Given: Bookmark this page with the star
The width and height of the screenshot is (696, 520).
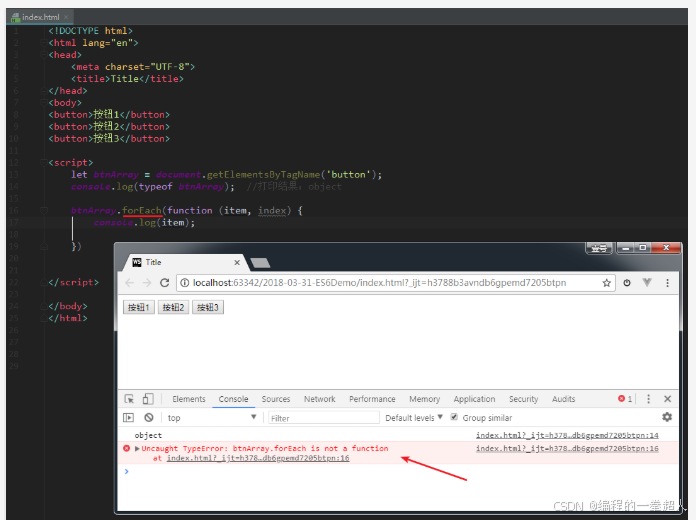Looking at the screenshot, I should (x=606, y=283).
